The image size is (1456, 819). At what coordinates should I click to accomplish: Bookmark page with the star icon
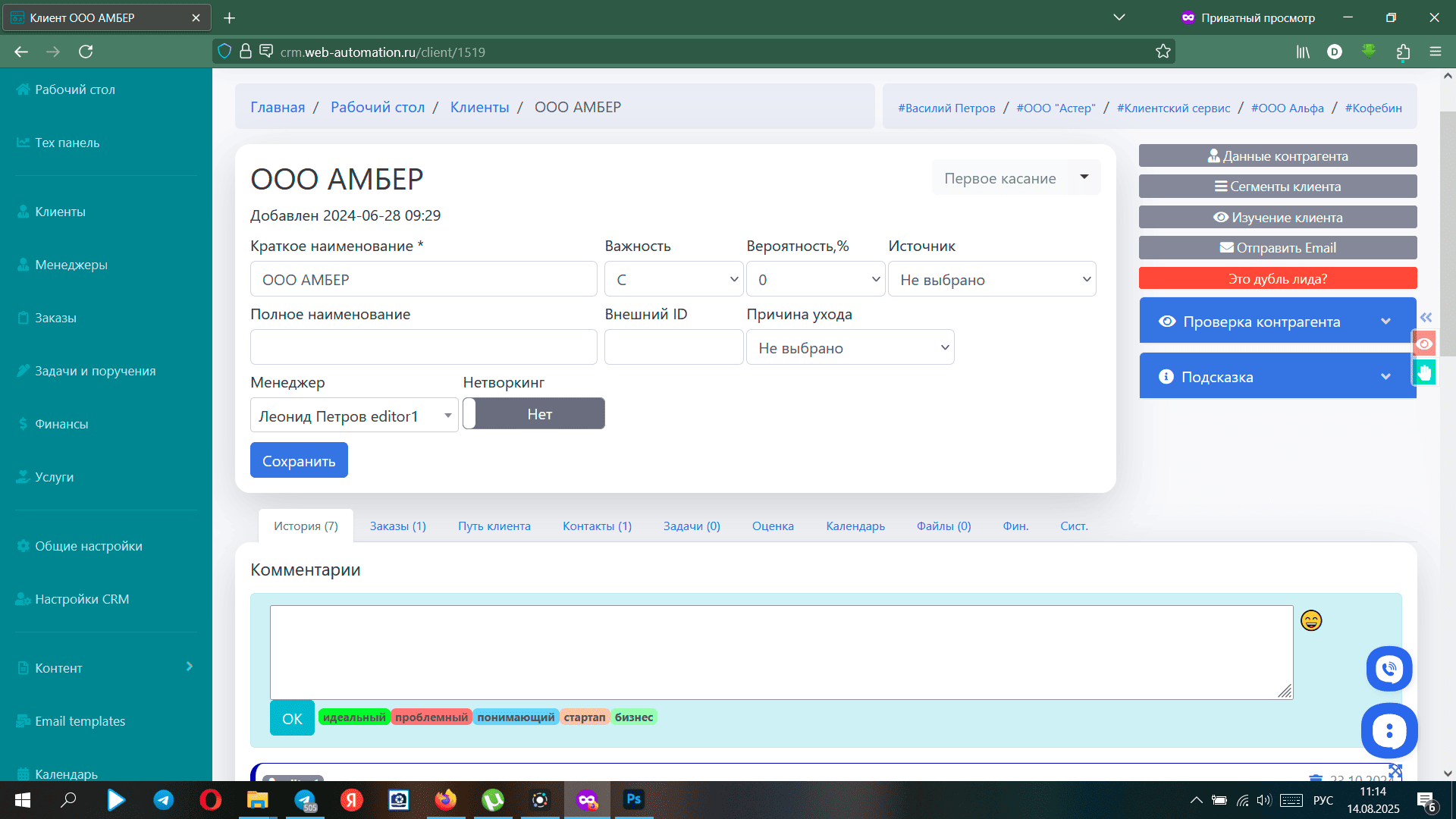click(x=1163, y=52)
